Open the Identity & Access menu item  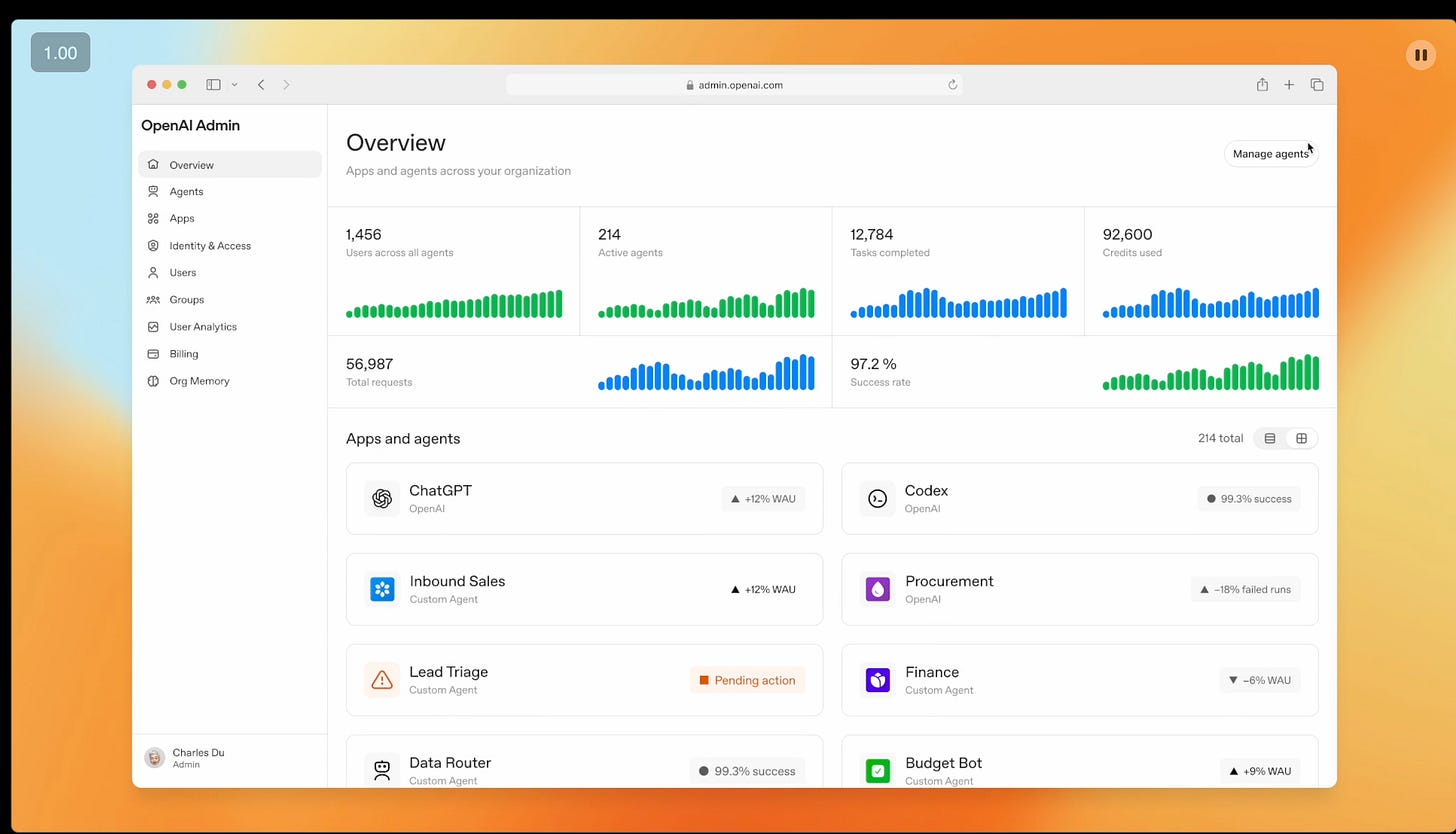[x=230, y=245]
